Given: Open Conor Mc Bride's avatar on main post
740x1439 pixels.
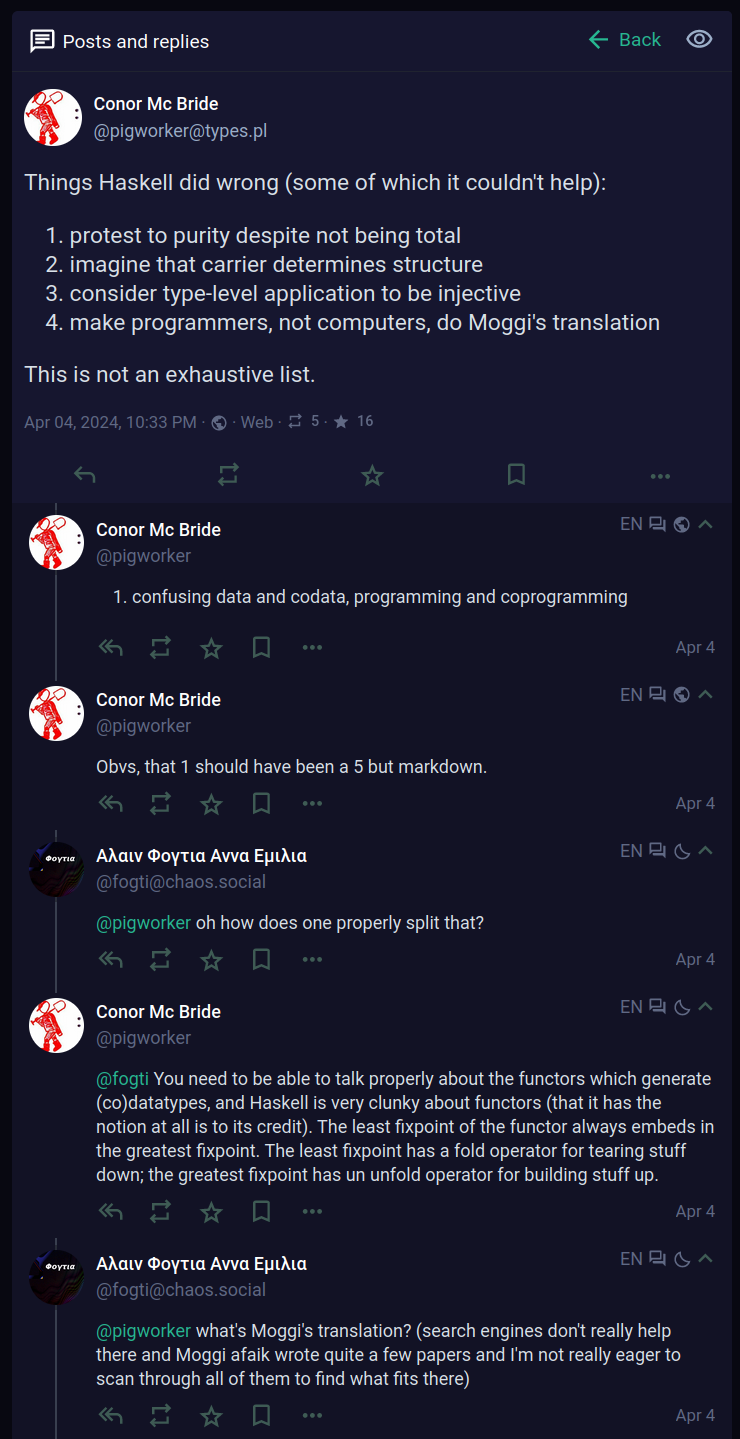Looking at the screenshot, I should coord(53,117).
